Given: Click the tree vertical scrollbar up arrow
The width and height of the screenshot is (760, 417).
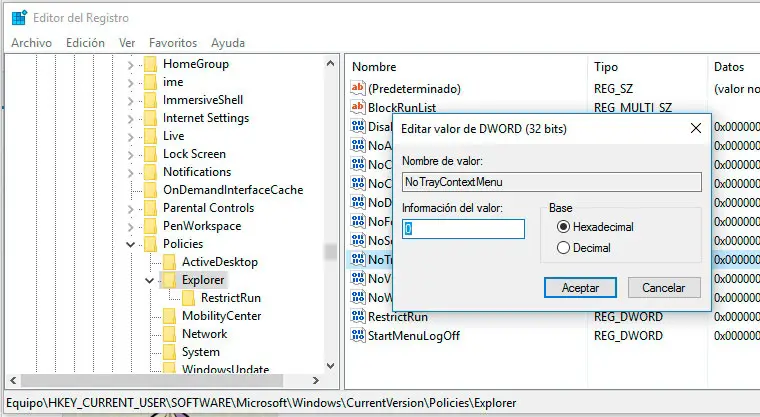Looking at the screenshot, I should coord(331,64).
